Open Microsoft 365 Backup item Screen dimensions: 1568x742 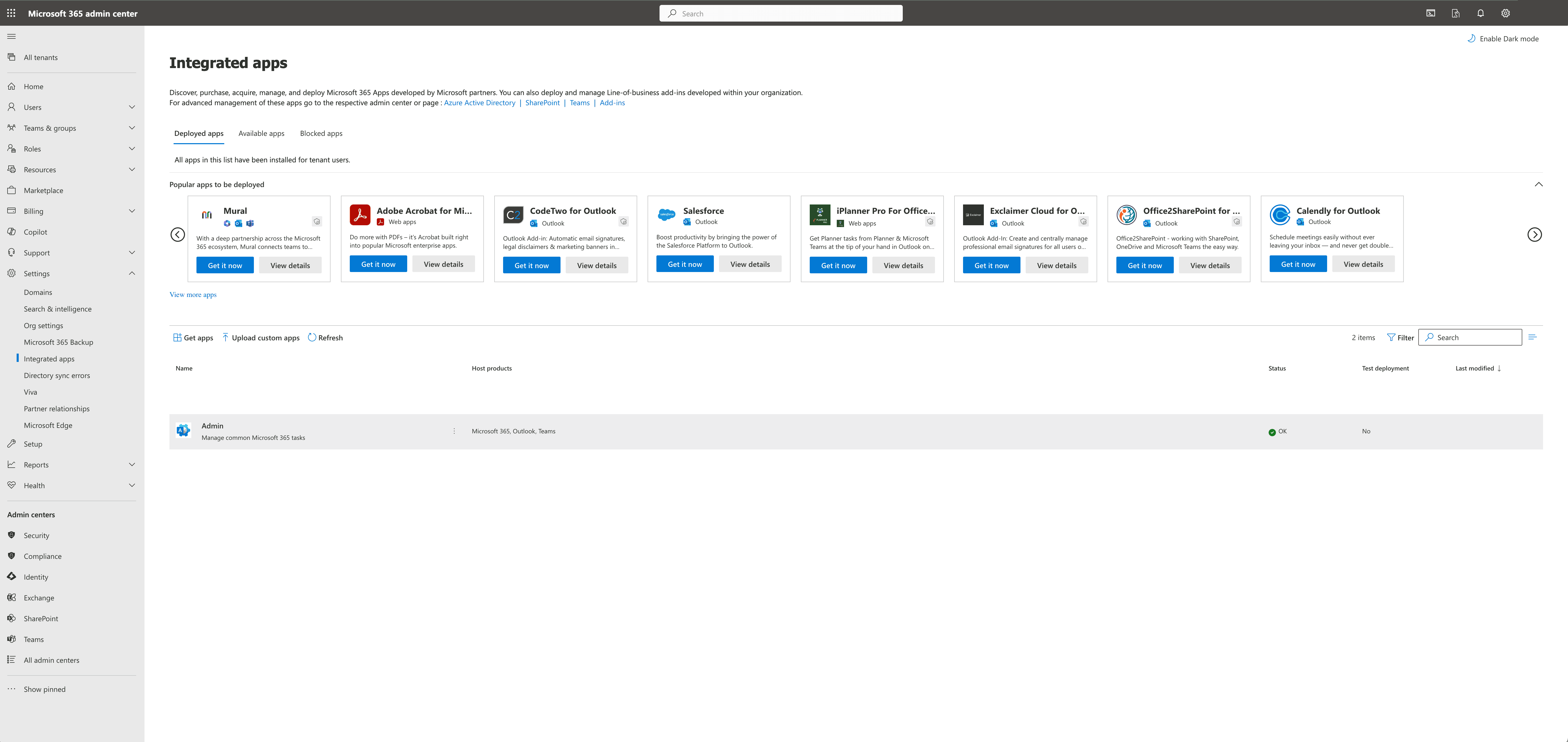[58, 342]
